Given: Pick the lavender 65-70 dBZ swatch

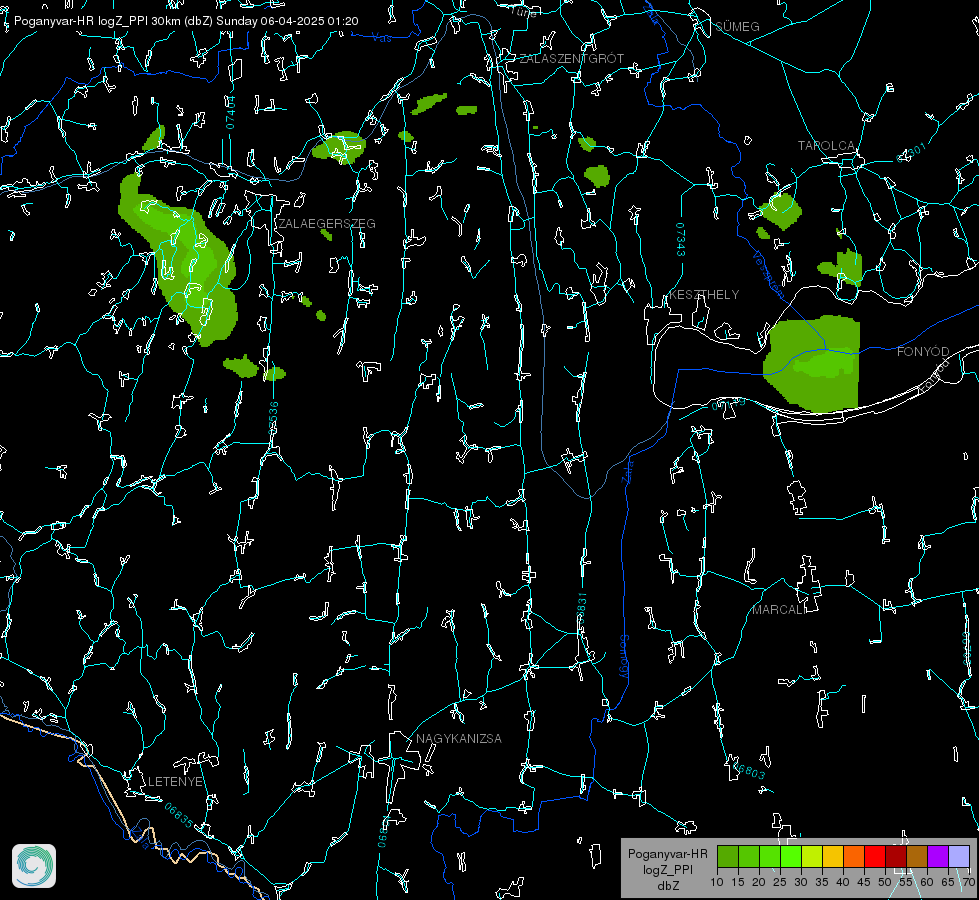Looking at the screenshot, I should point(959,856).
